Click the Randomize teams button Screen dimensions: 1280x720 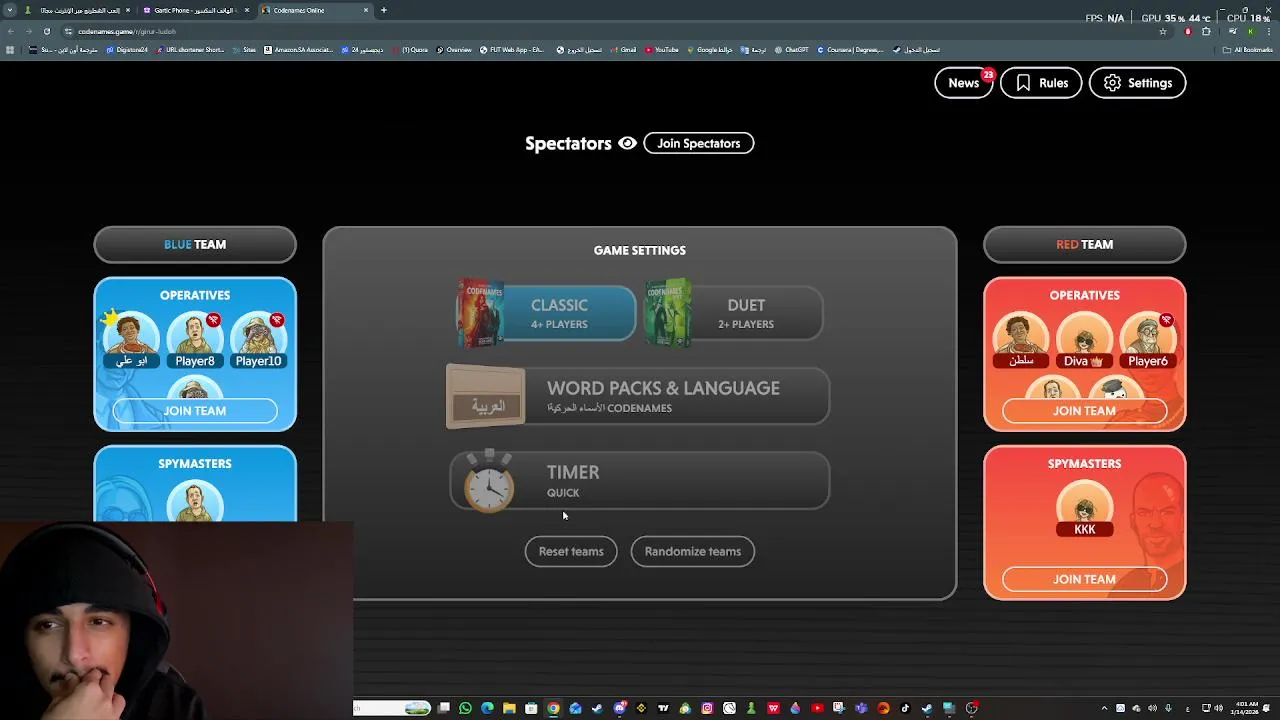tap(692, 551)
